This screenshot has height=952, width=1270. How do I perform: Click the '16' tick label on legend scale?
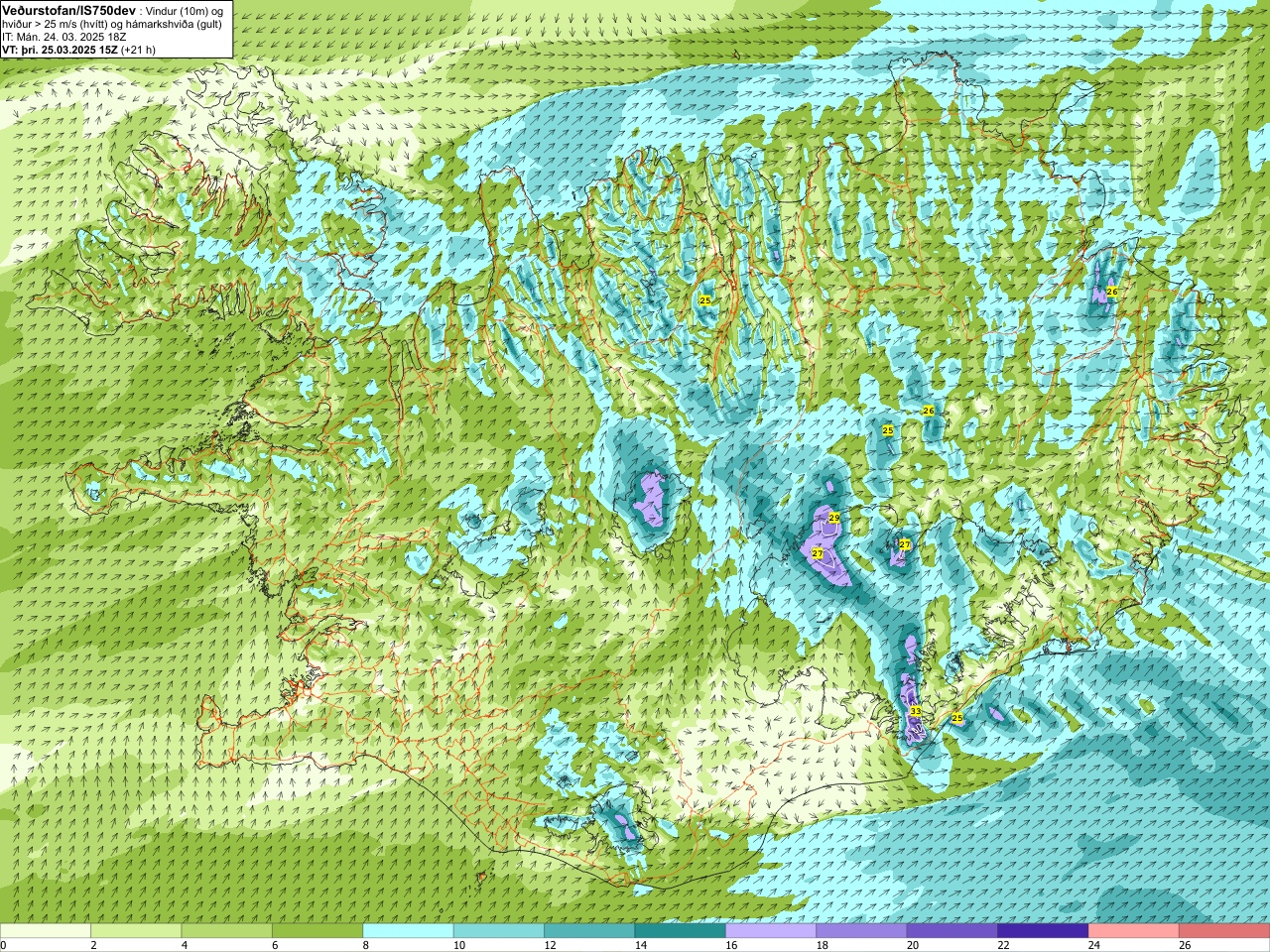[x=730, y=946]
